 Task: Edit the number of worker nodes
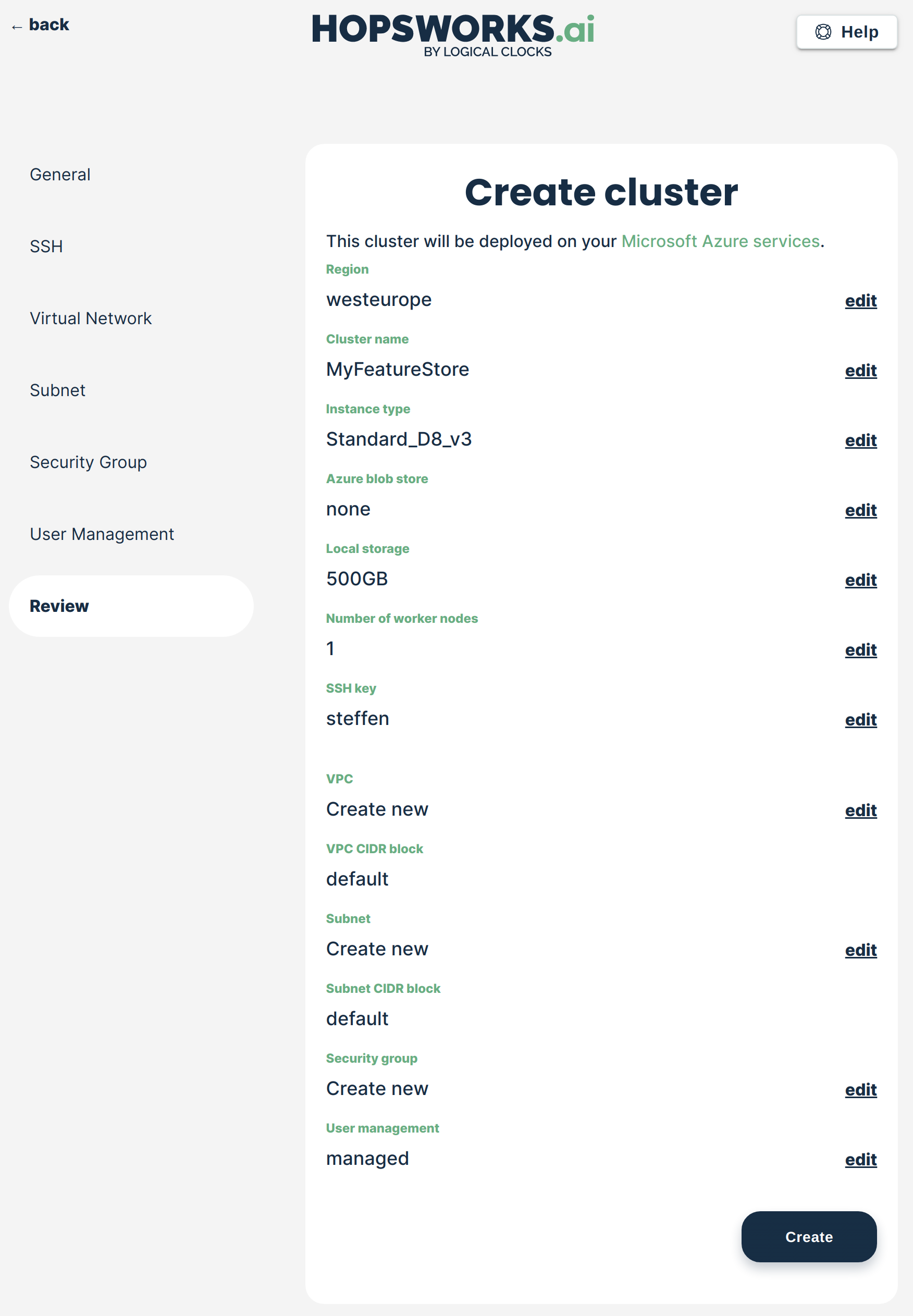(860, 649)
